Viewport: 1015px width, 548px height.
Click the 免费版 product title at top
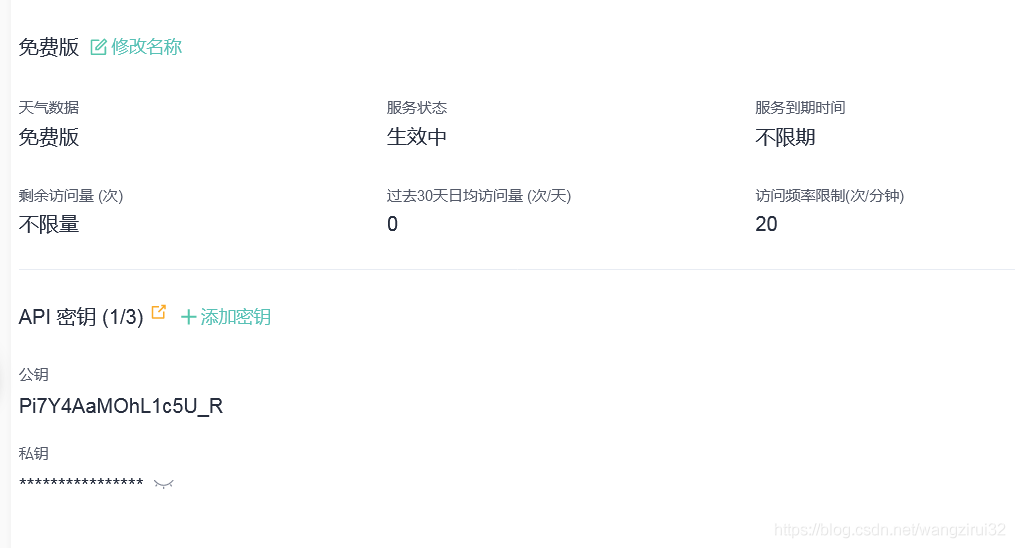click(x=49, y=47)
